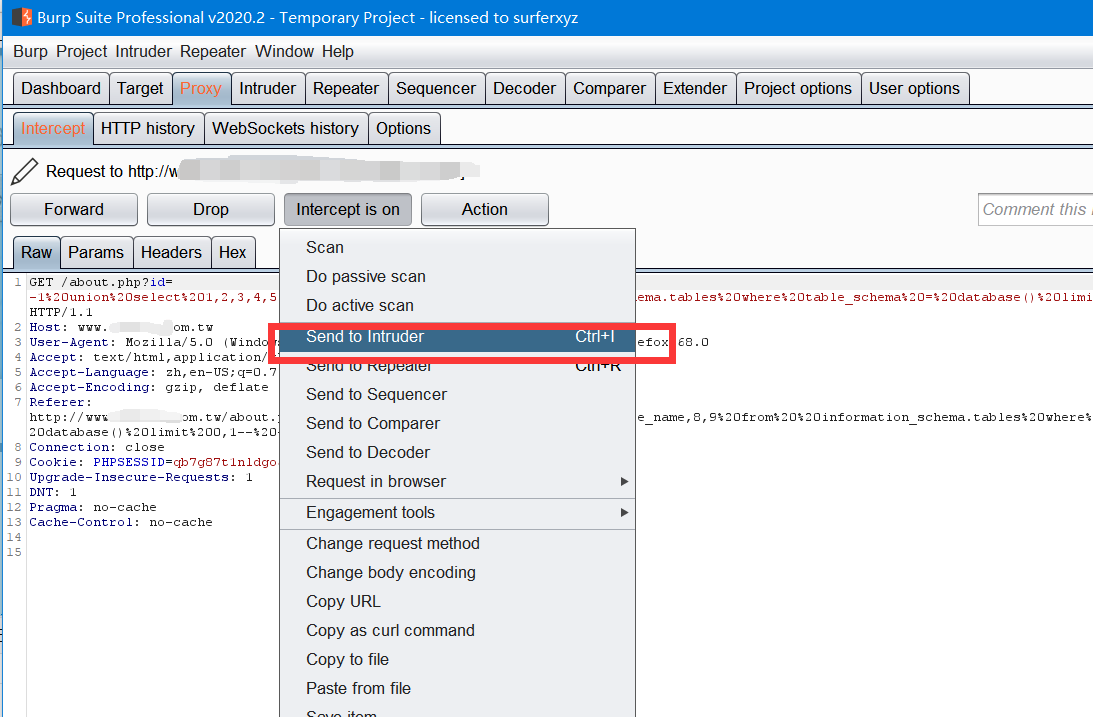Choose Send to Decoder
The width and height of the screenshot is (1093, 717).
[457, 453]
